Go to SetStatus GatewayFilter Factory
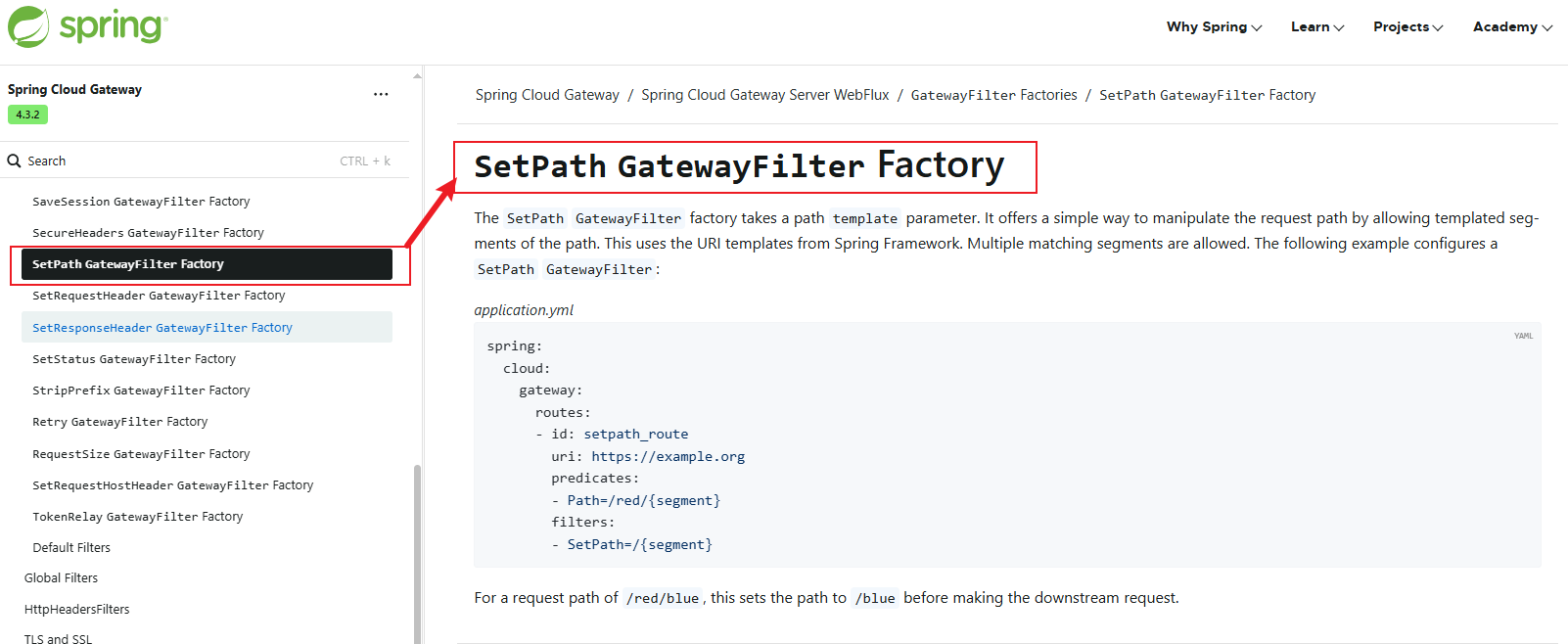Viewport: 1568px width, 644px height. tap(134, 358)
